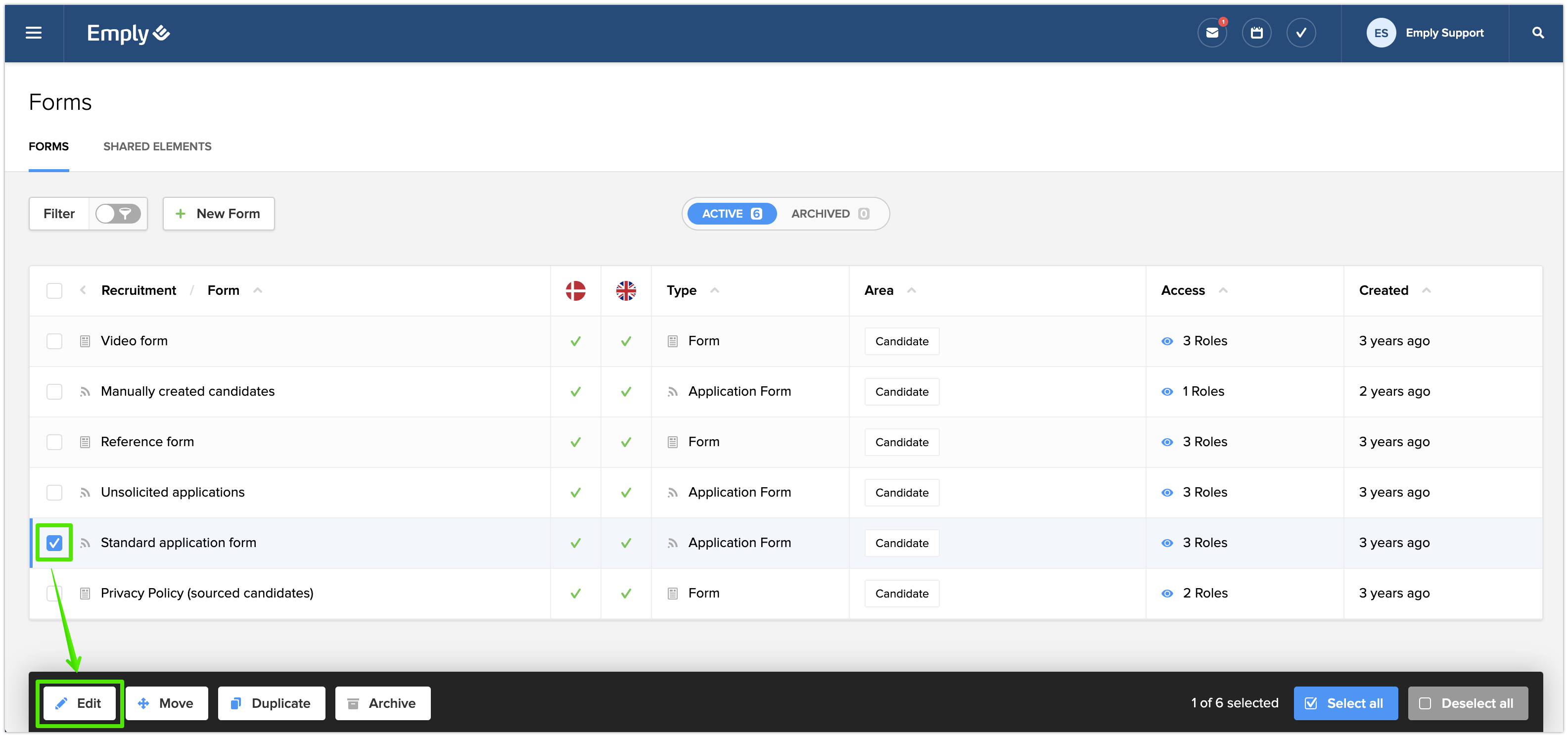This screenshot has height=737, width=1568.
Task: Click Type icon in Privacy Policy row
Action: (673, 594)
